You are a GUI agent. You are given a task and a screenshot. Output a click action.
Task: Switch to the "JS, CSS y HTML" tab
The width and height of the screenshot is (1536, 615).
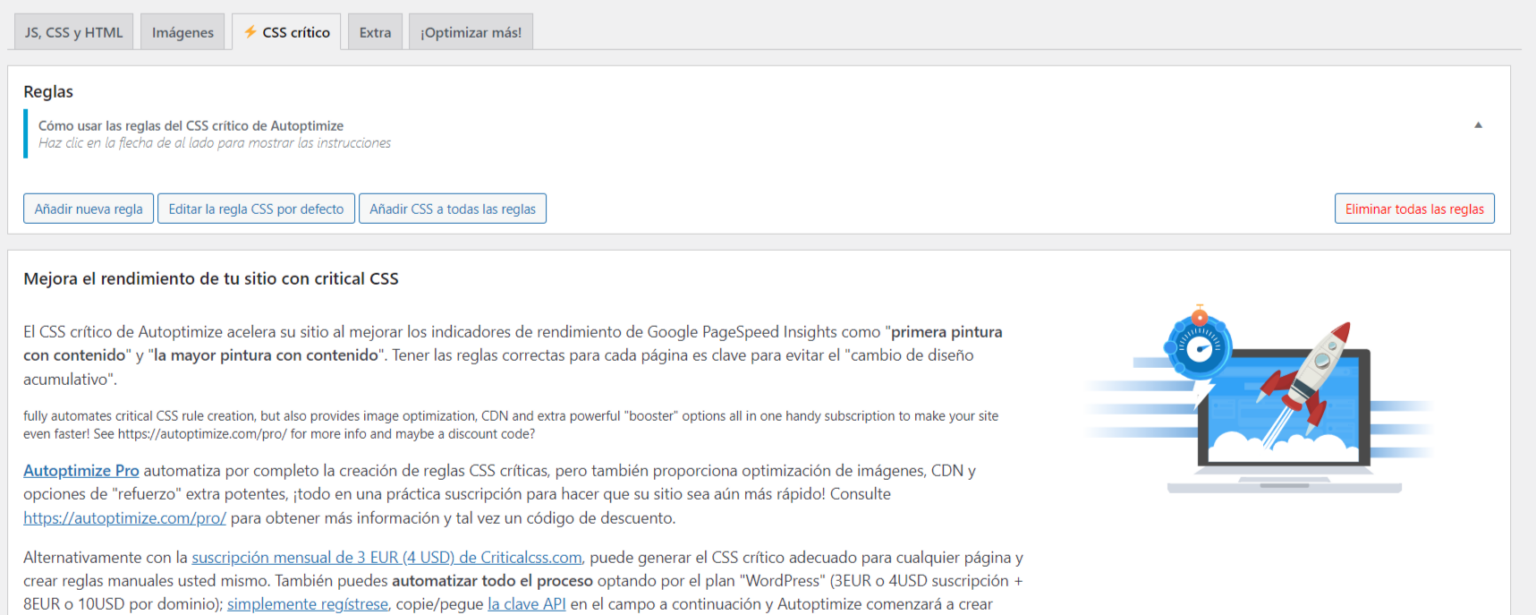pos(72,31)
